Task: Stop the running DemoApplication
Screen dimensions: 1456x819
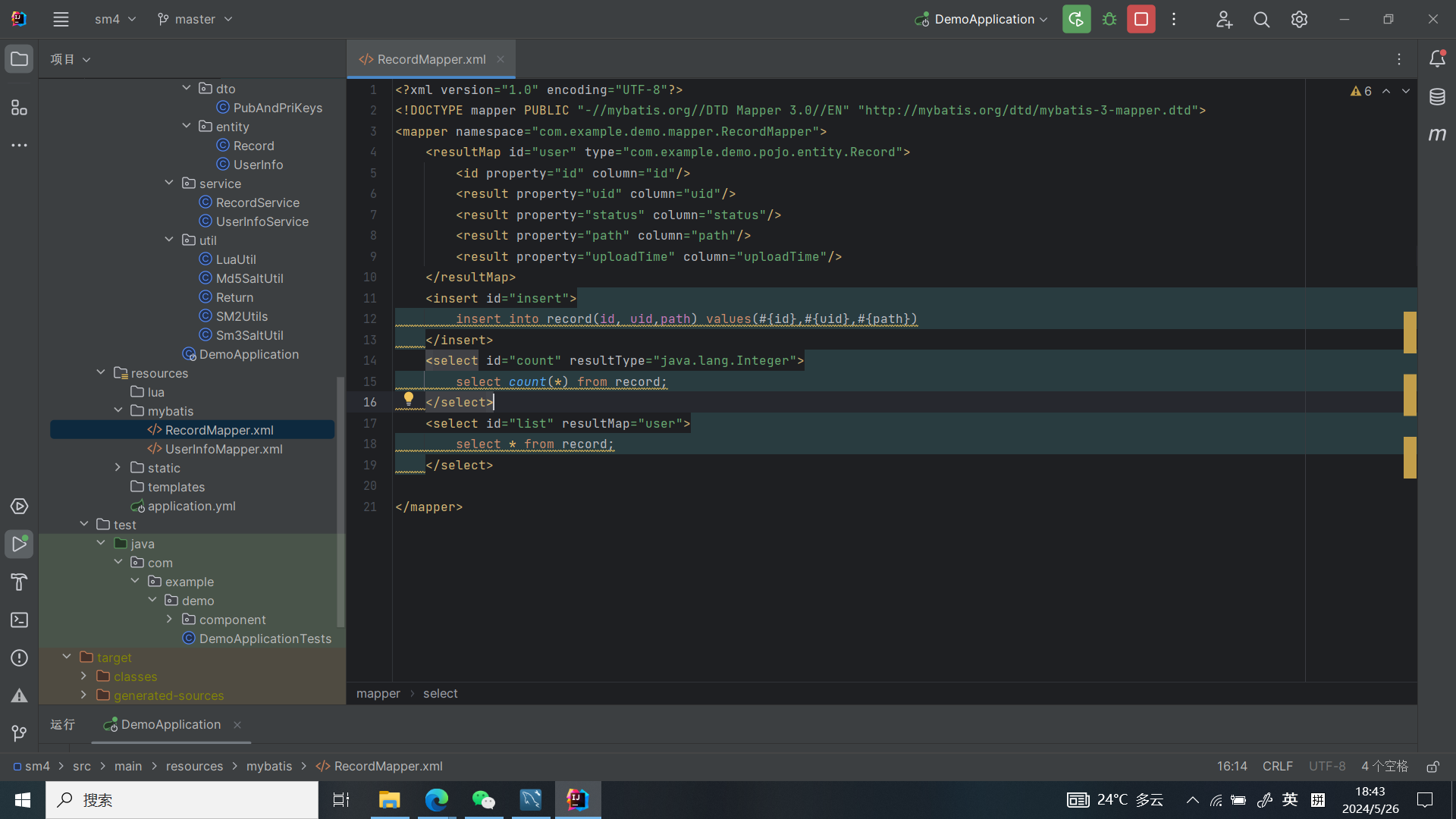Action: click(x=1141, y=20)
